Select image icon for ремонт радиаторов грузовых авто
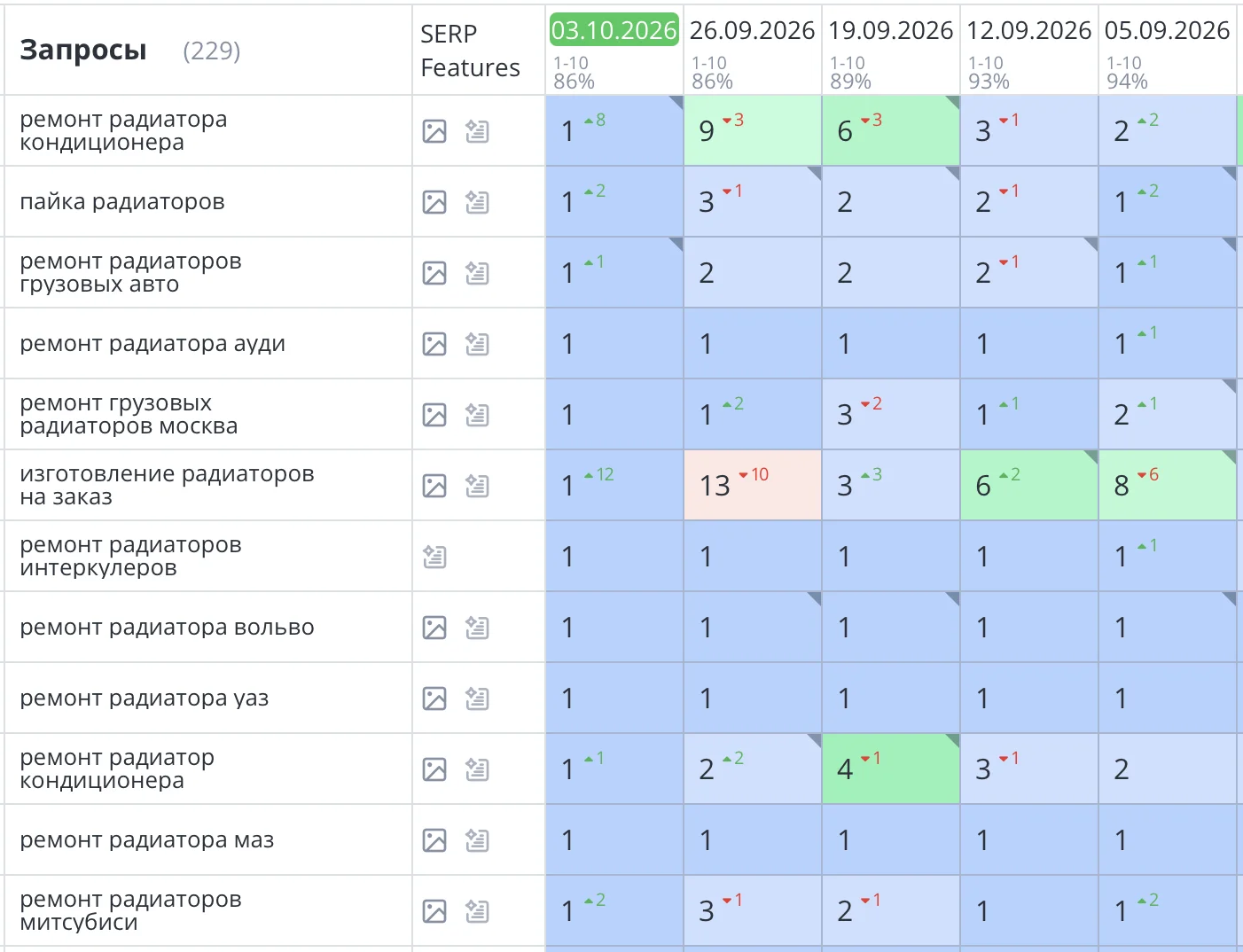This screenshot has width=1243, height=952. pos(434,273)
